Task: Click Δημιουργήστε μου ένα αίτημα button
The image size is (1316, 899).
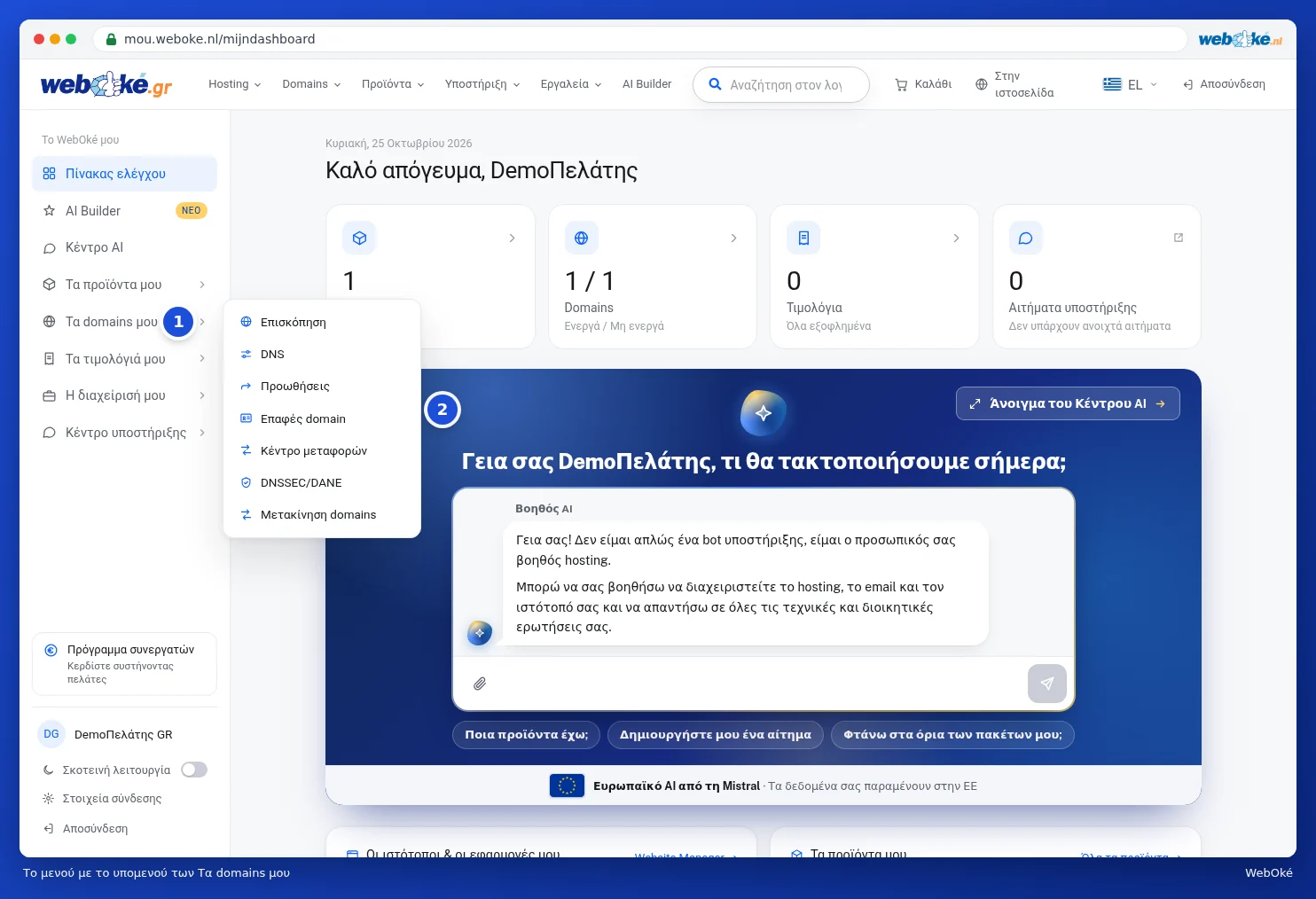Action: (x=716, y=735)
